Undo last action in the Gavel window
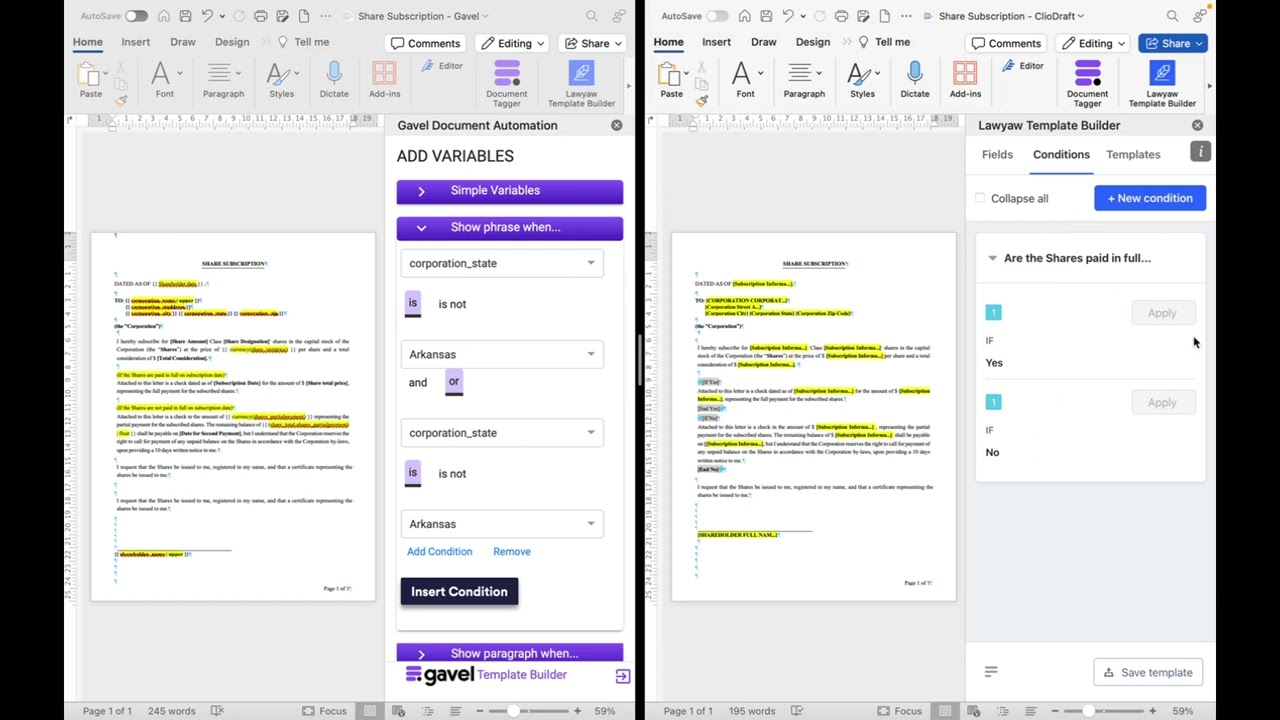1280x720 pixels. tap(207, 16)
